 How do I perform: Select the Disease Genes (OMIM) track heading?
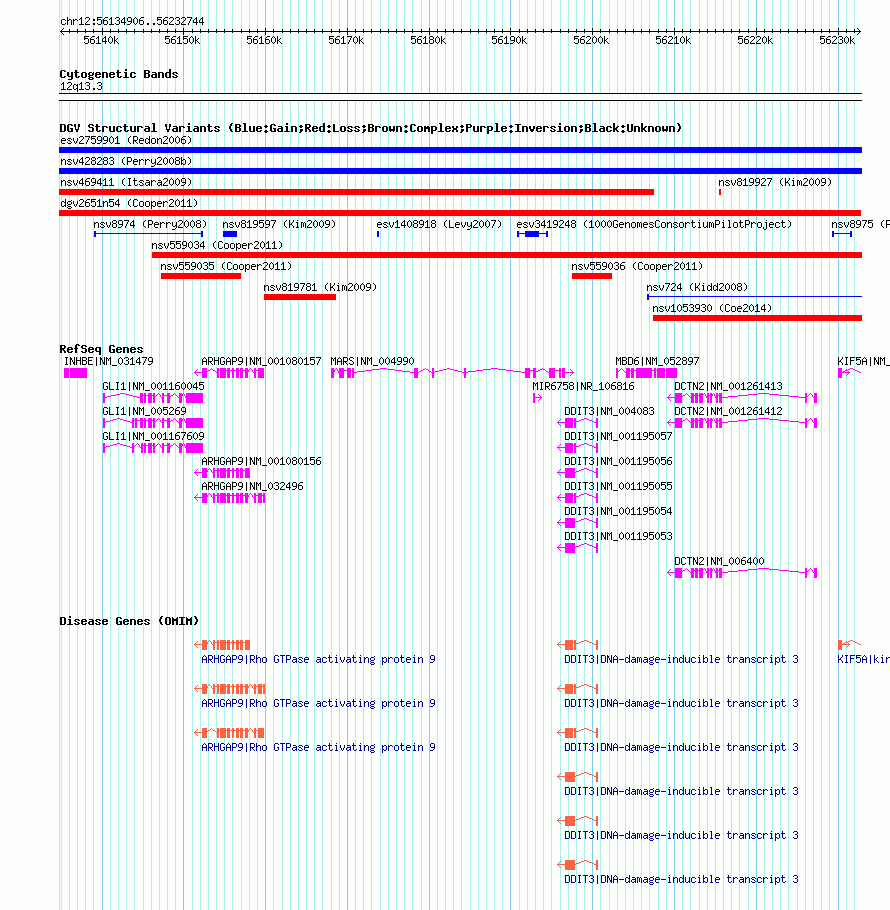coord(129,622)
